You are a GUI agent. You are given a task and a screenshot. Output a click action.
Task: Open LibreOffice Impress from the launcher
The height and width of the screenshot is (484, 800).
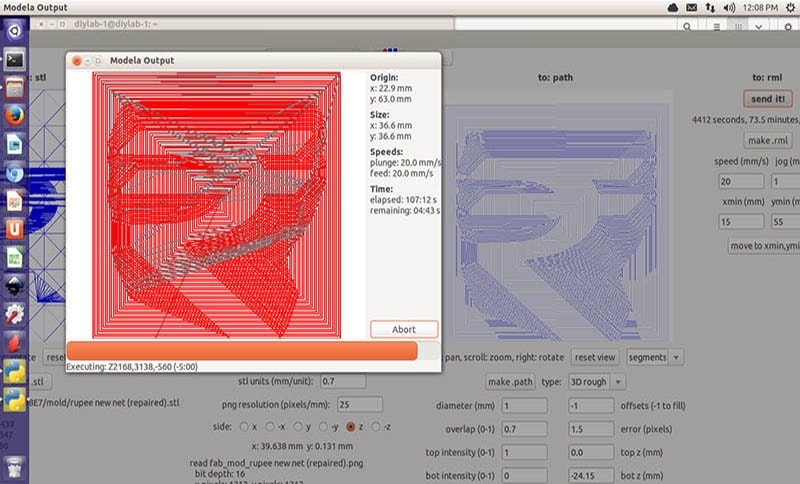coord(14,201)
